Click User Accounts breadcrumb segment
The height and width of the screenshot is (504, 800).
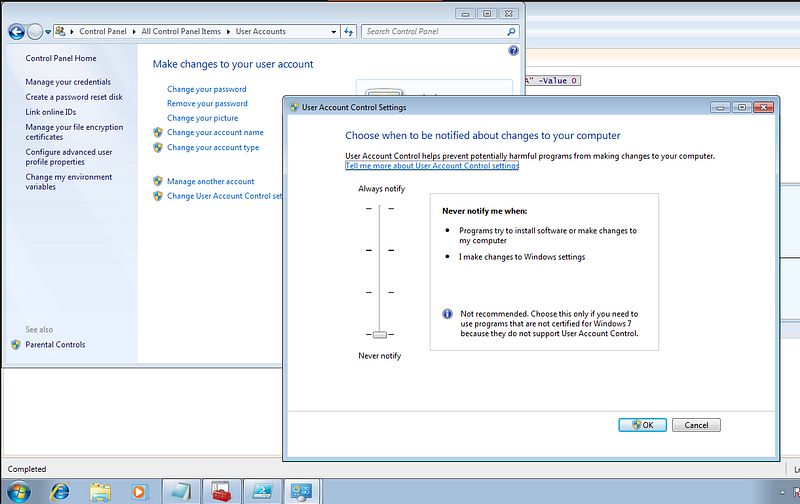pyautogui.click(x=261, y=31)
